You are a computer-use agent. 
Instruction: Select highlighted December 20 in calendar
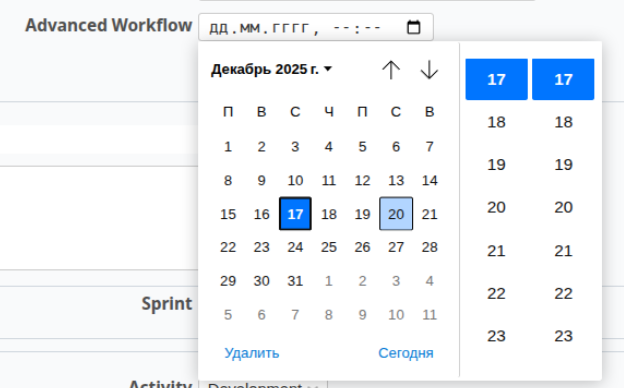tap(396, 214)
